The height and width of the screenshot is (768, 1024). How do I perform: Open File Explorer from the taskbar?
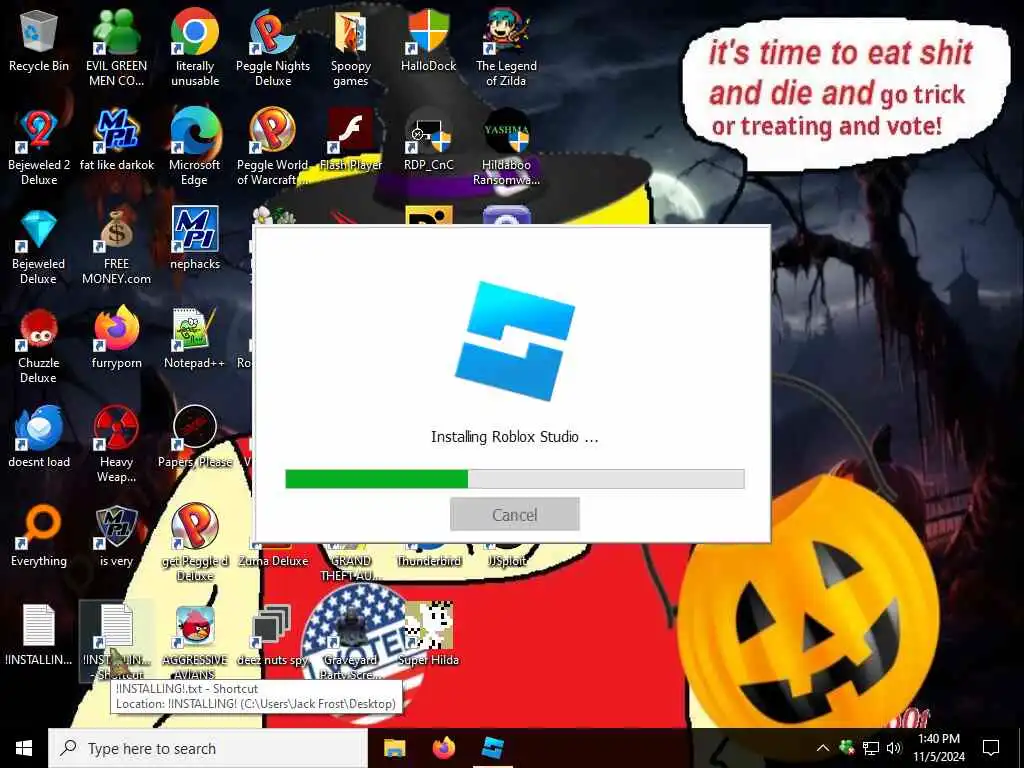pyautogui.click(x=394, y=748)
